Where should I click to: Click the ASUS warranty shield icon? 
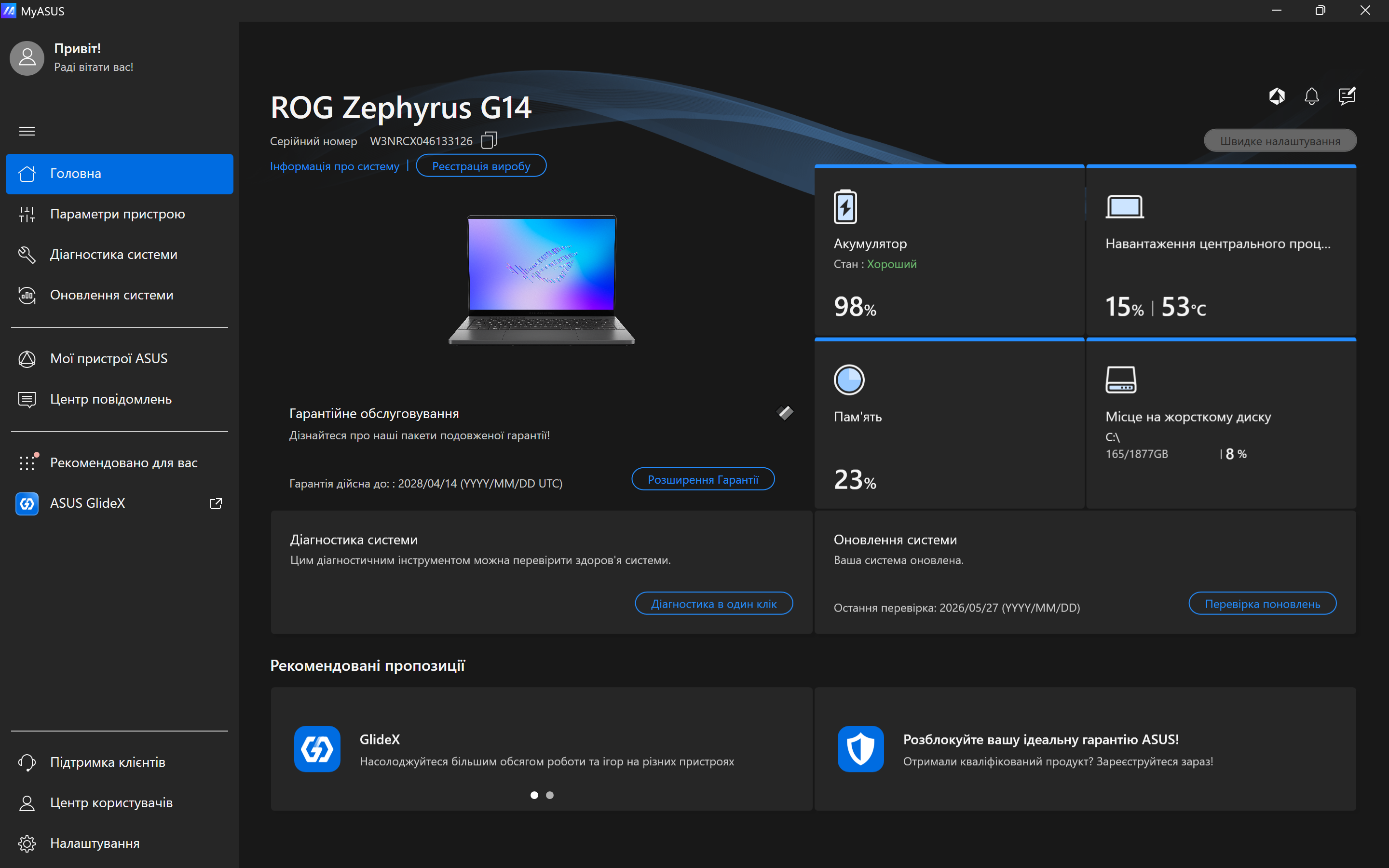pos(860,749)
